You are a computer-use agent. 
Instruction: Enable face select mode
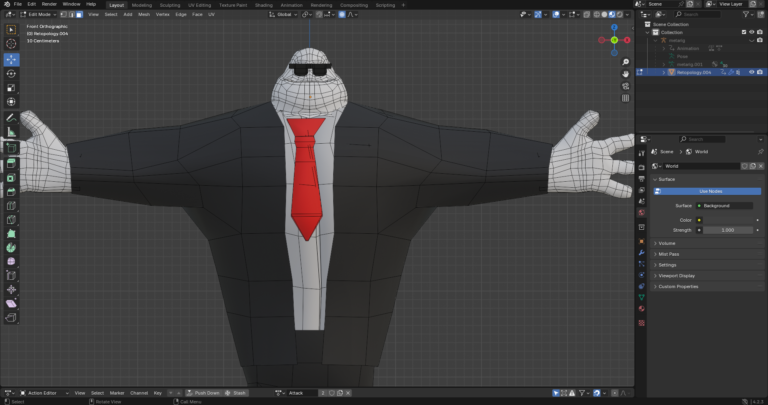(79, 15)
